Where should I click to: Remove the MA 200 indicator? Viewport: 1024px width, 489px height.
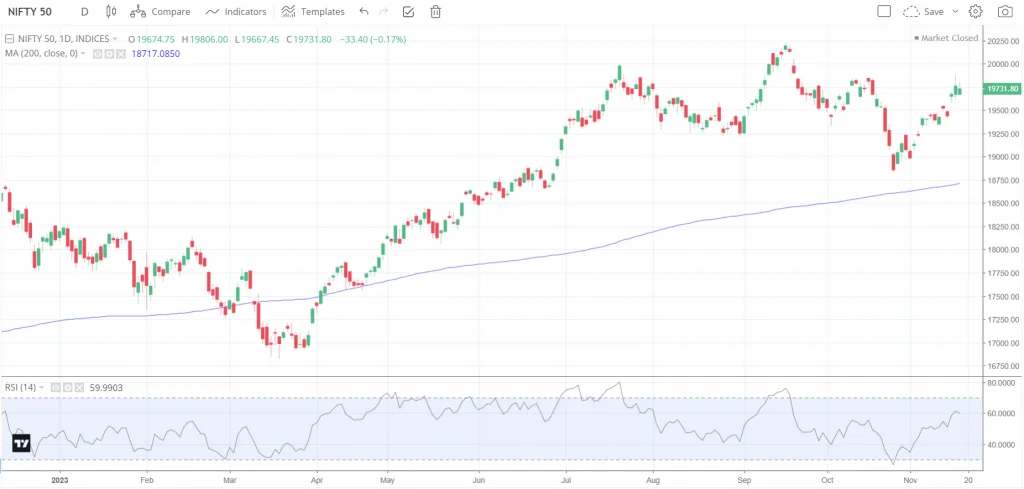(x=121, y=54)
